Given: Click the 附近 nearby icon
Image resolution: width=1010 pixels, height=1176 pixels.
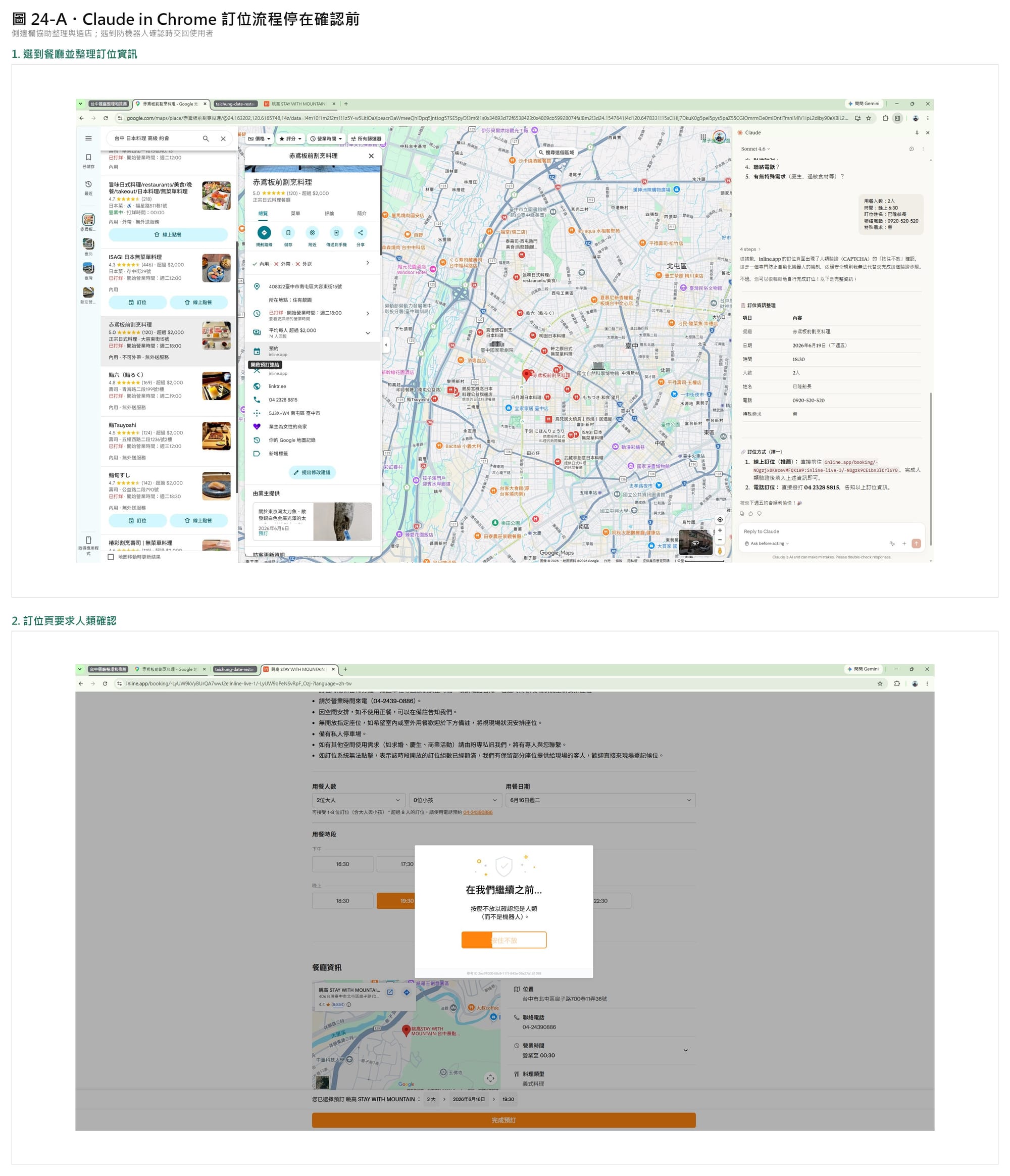Looking at the screenshot, I should pyautogui.click(x=312, y=233).
